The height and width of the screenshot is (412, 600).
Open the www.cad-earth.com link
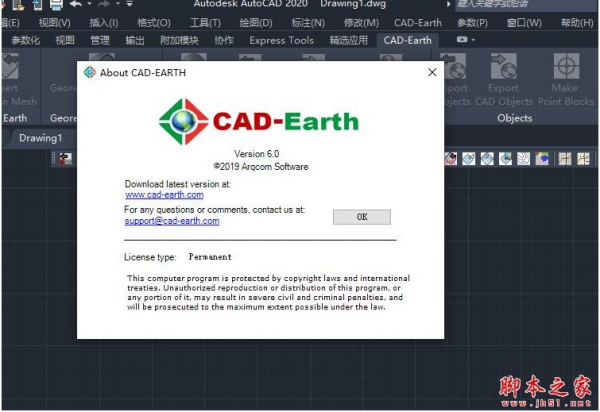tap(164, 195)
